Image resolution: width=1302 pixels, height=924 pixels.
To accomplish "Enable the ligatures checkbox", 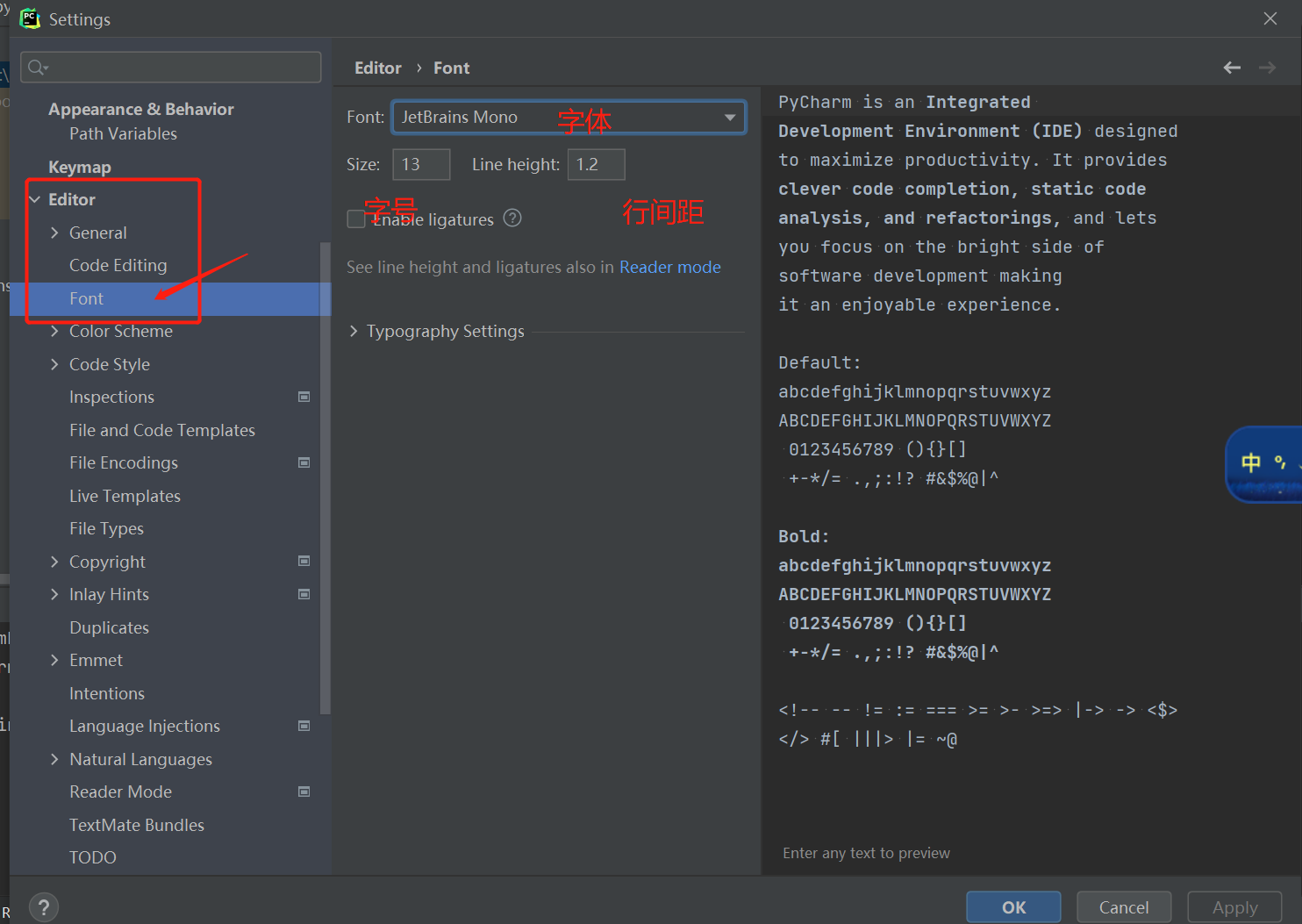I will click(356, 219).
